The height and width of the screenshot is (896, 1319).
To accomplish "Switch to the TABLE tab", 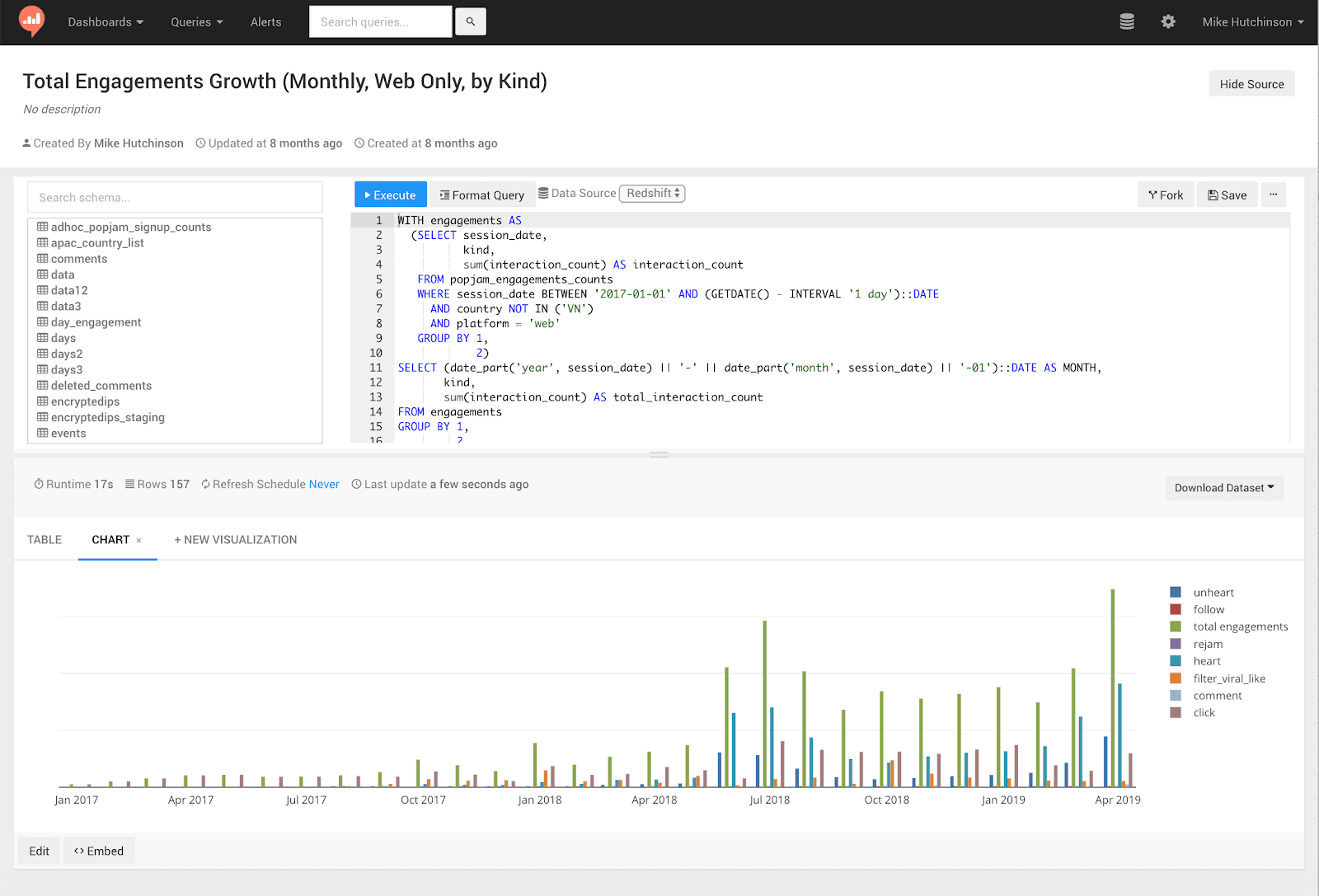I will click(x=45, y=540).
